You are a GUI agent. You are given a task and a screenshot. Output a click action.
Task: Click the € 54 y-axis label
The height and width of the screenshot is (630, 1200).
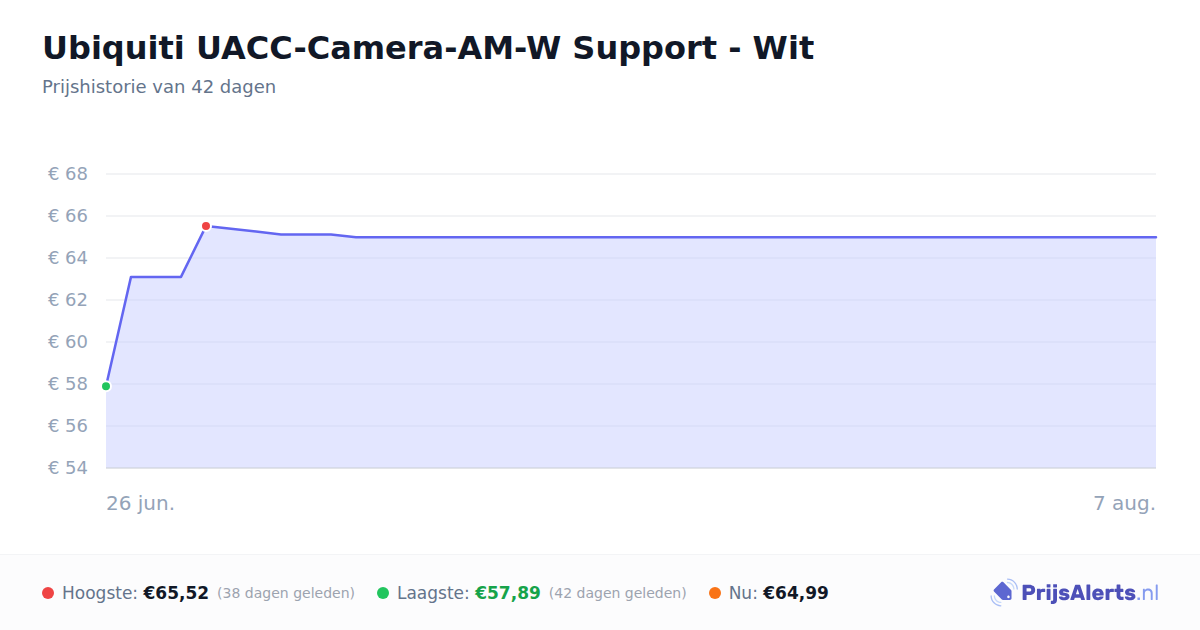click(x=68, y=468)
